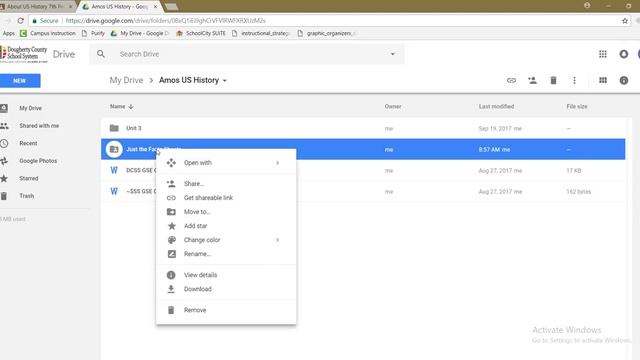The height and width of the screenshot is (360, 640).
Task: Click File size column header
Action: coord(577,107)
